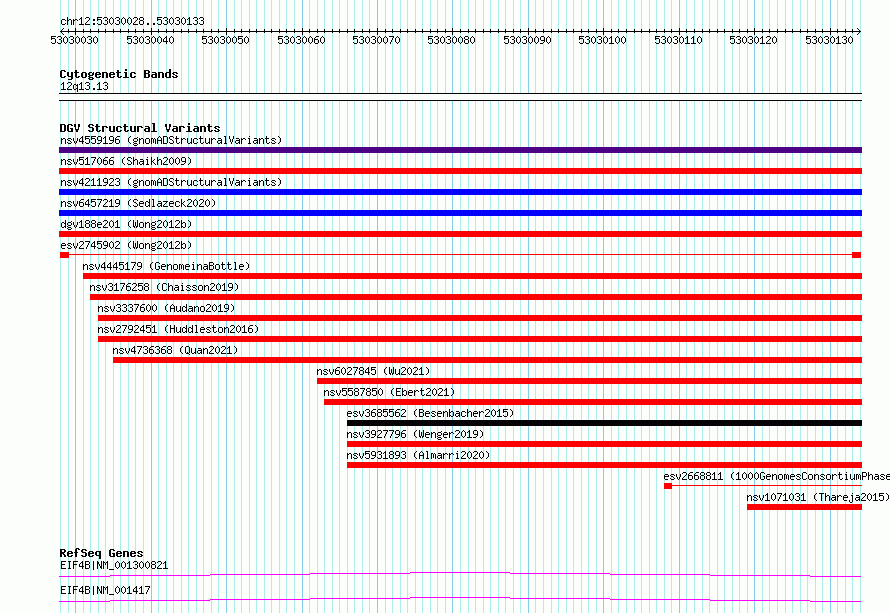Select the red nsv3927796 variant bar
Screen dimensions: 890x613
tap(604, 444)
